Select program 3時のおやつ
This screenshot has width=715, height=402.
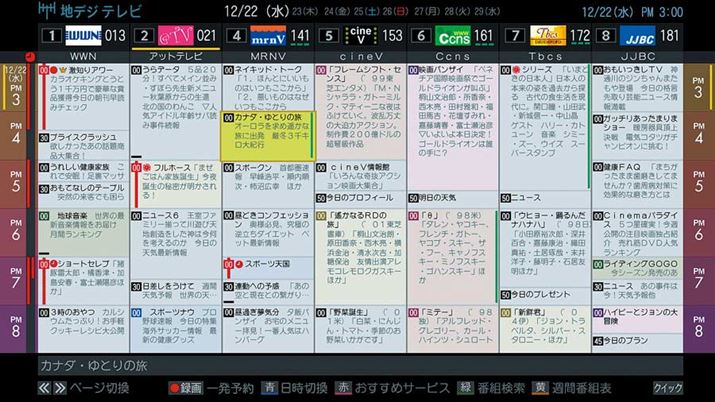(83, 329)
